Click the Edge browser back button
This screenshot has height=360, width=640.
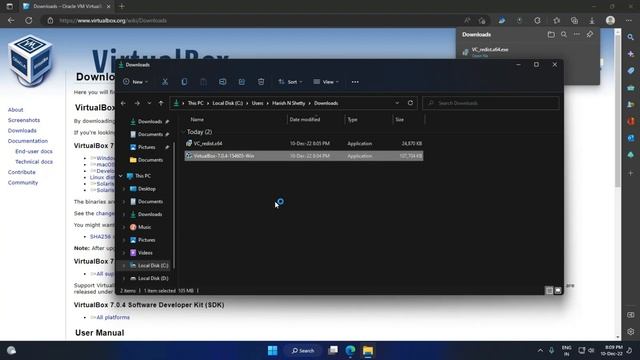coord(11,20)
